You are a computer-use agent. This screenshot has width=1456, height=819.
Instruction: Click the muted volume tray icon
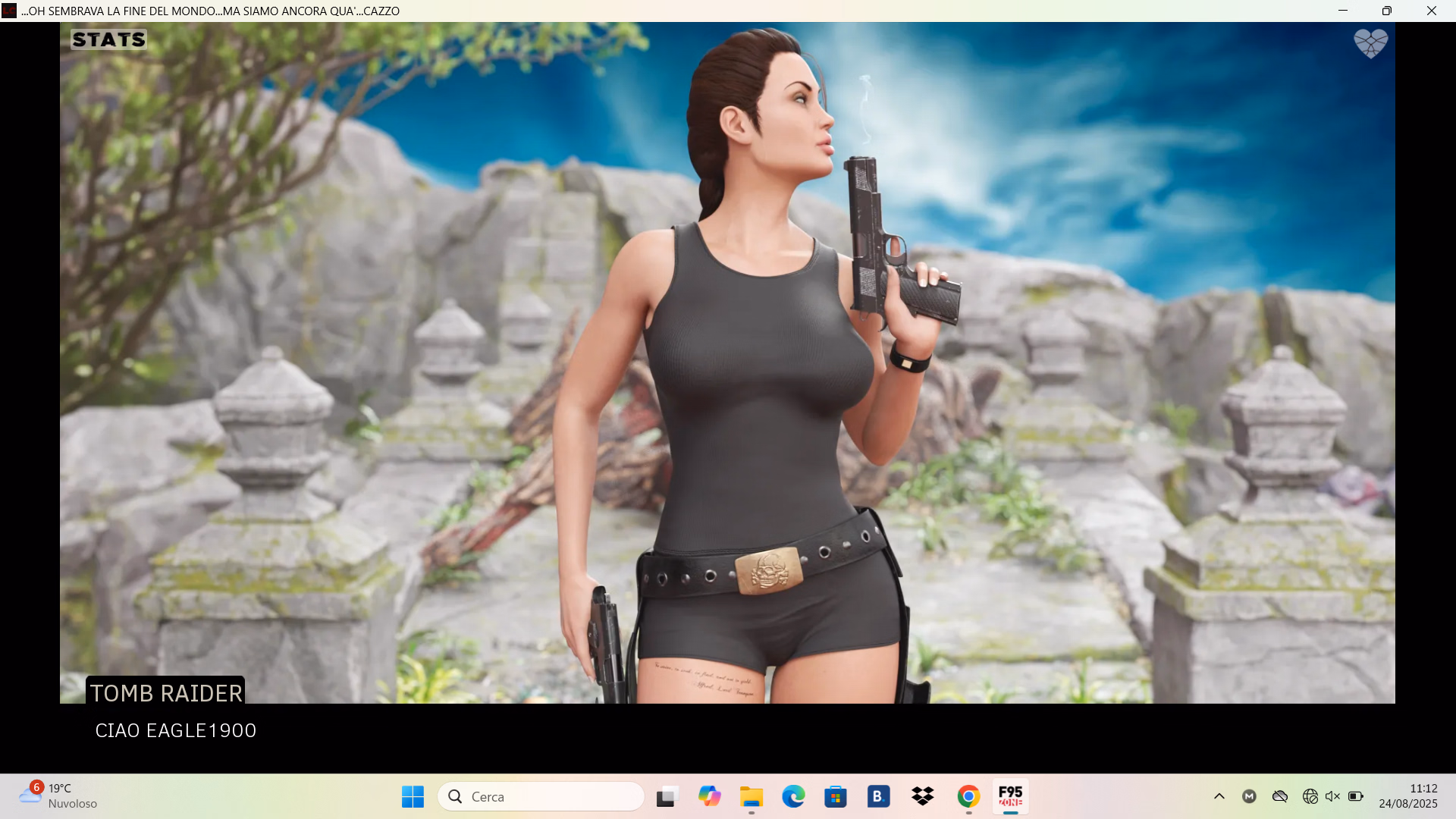[x=1332, y=796]
